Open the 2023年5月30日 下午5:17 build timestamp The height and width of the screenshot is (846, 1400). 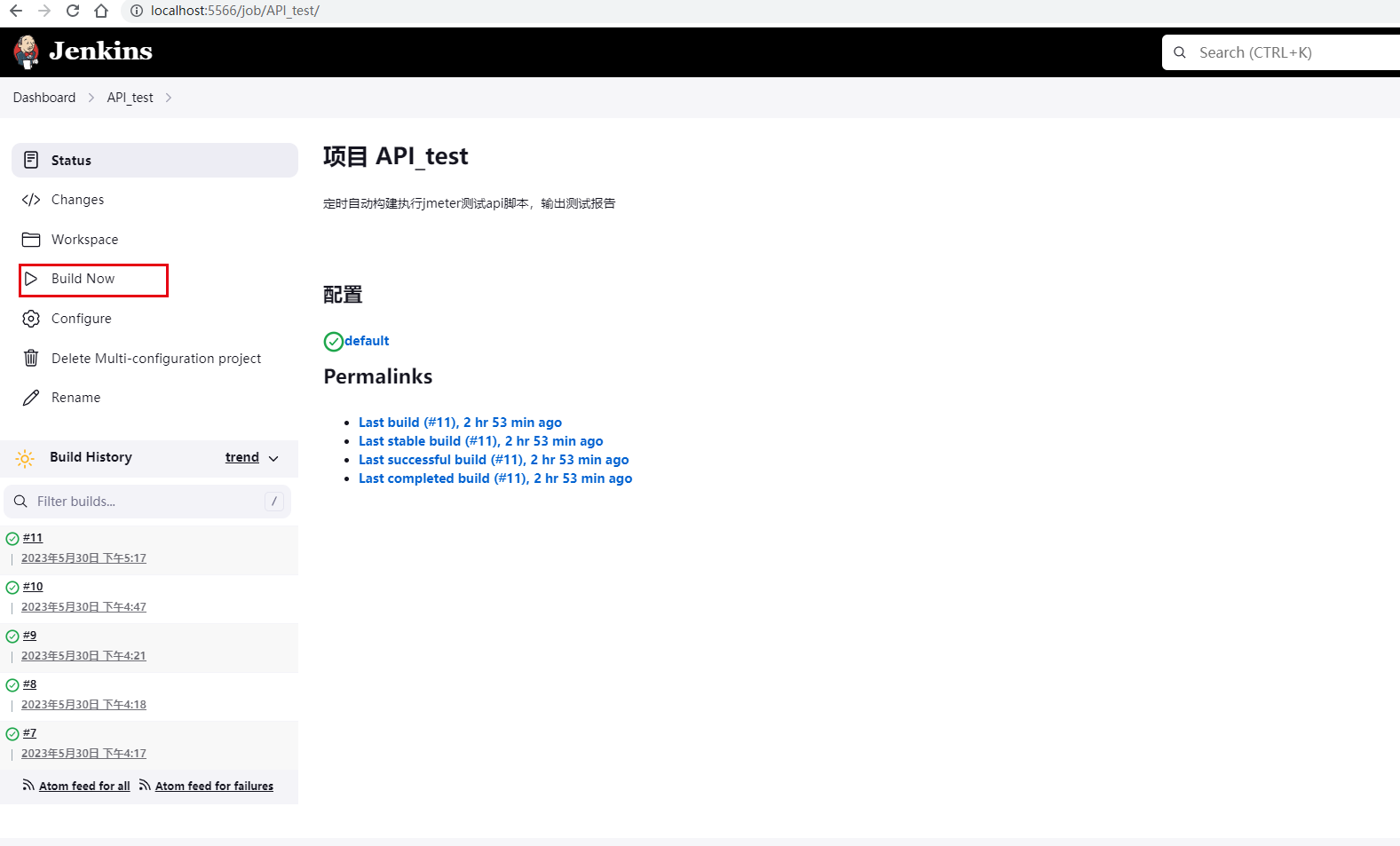(x=83, y=558)
